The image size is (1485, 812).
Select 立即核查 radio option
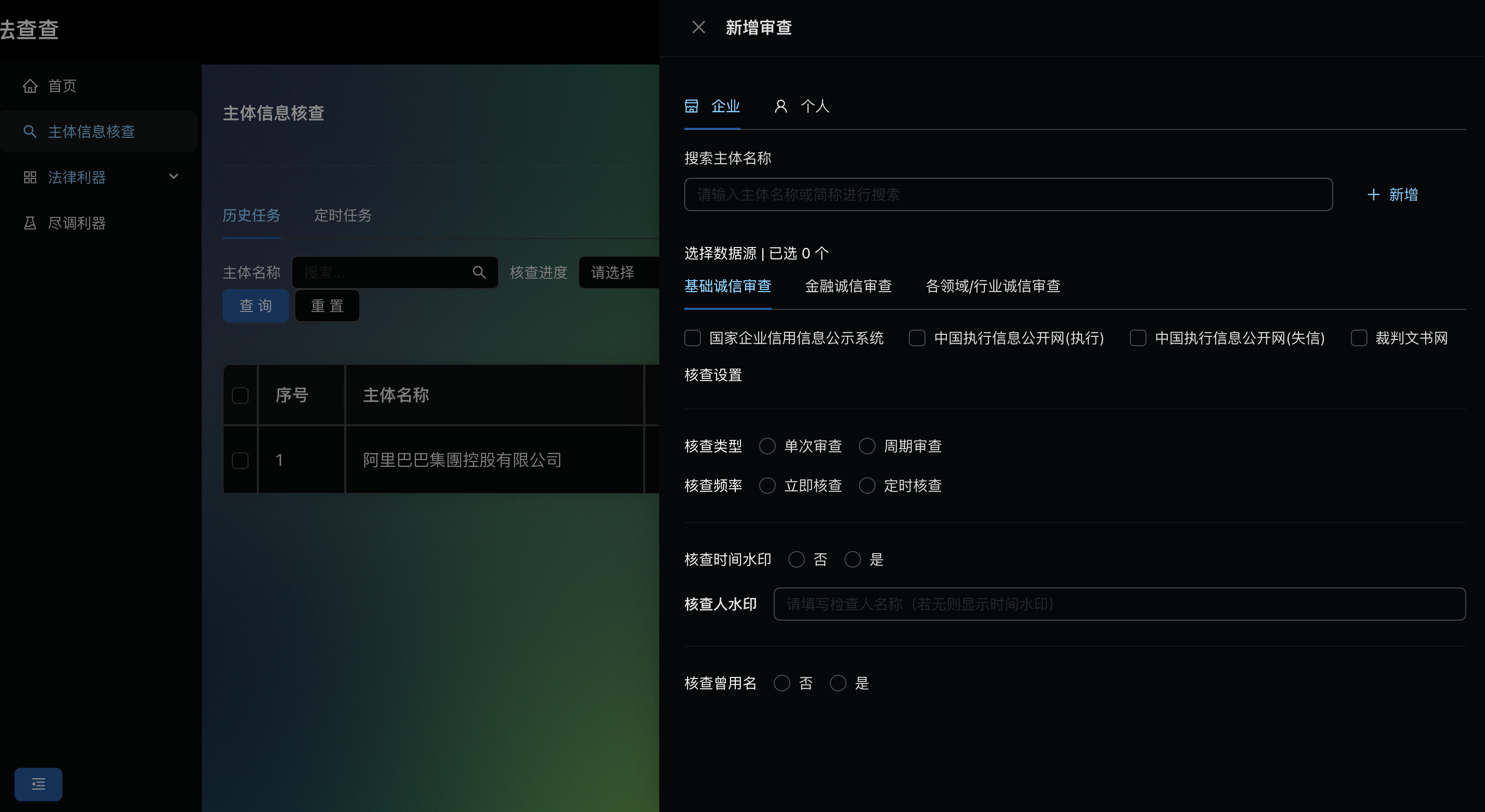click(767, 486)
